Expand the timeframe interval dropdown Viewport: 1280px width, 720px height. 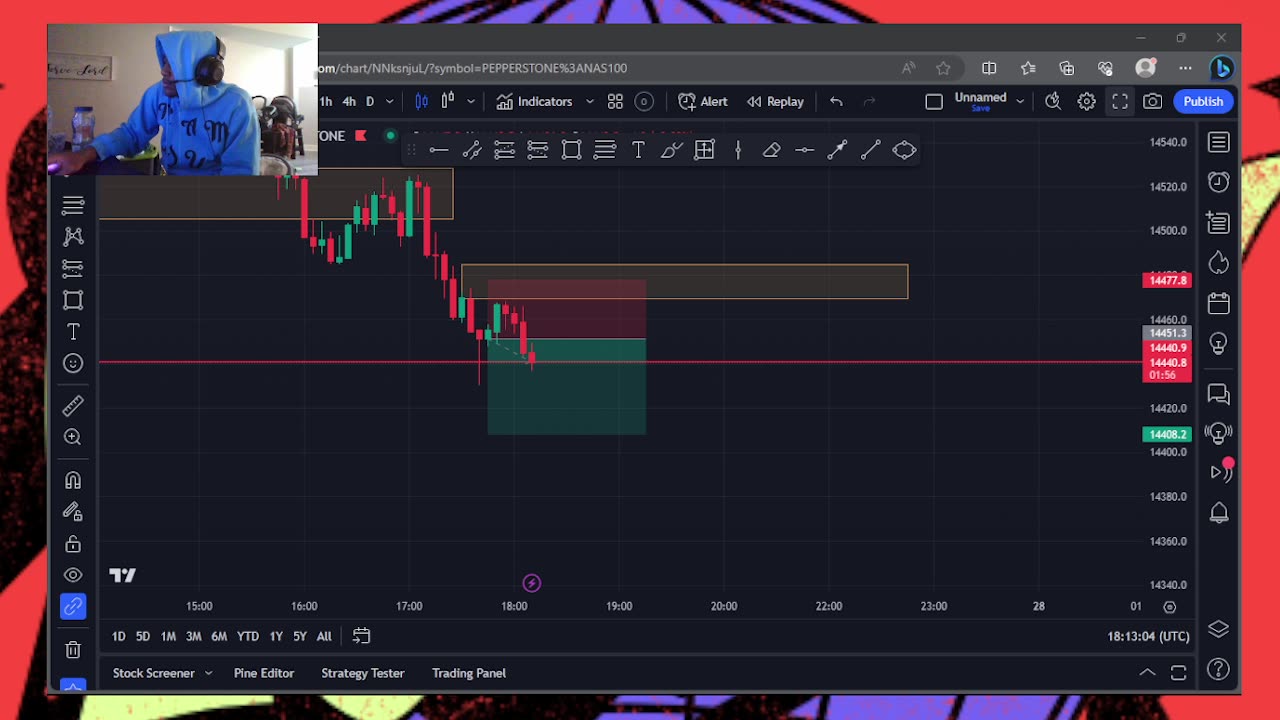pyautogui.click(x=389, y=101)
